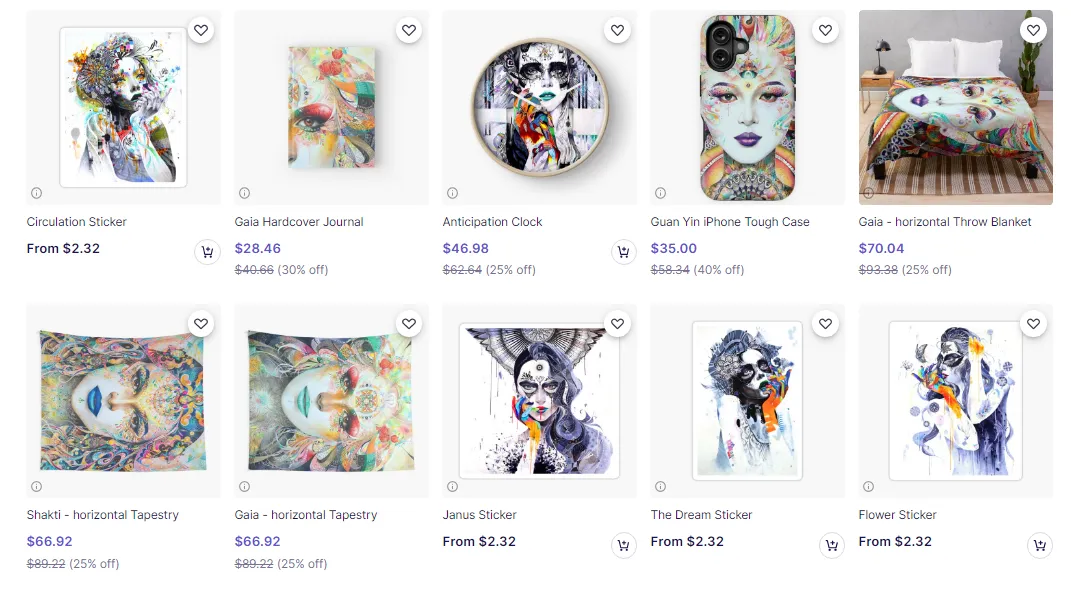
Task: Open Gaia horizontal Tapestry product image
Action: pyautogui.click(x=331, y=400)
